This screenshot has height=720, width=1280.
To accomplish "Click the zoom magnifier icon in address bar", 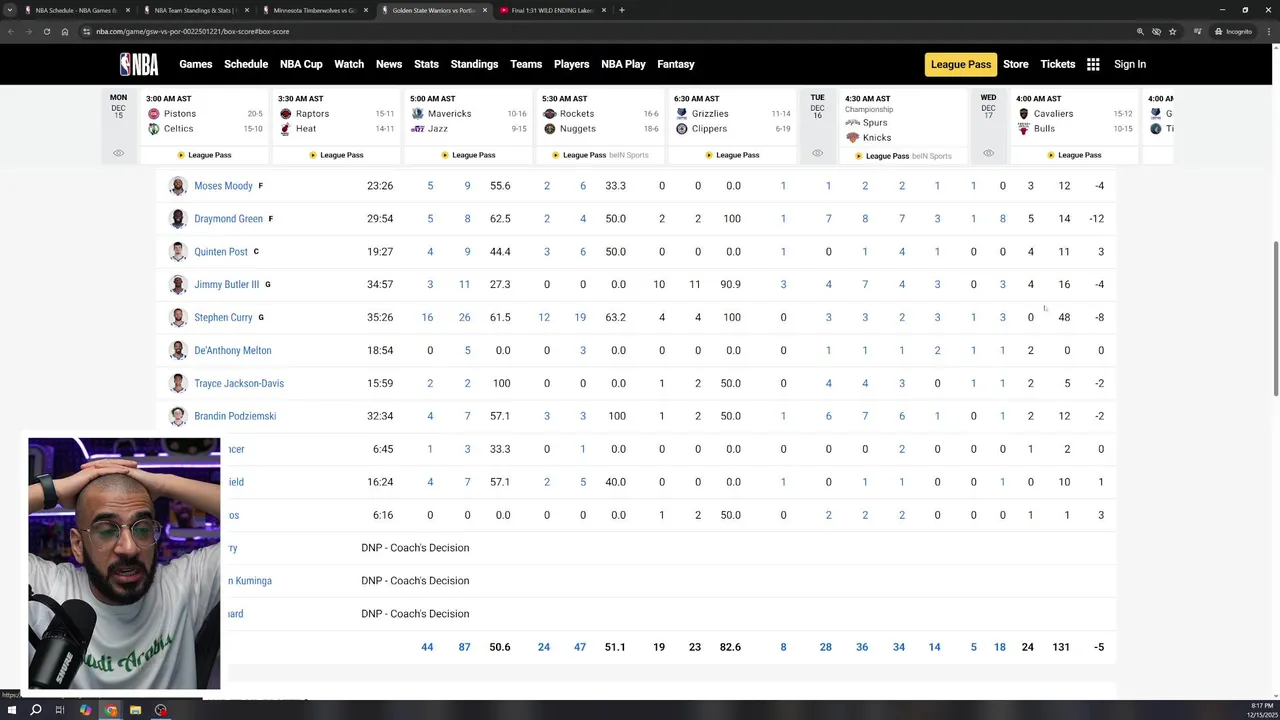I will pos(1138,31).
